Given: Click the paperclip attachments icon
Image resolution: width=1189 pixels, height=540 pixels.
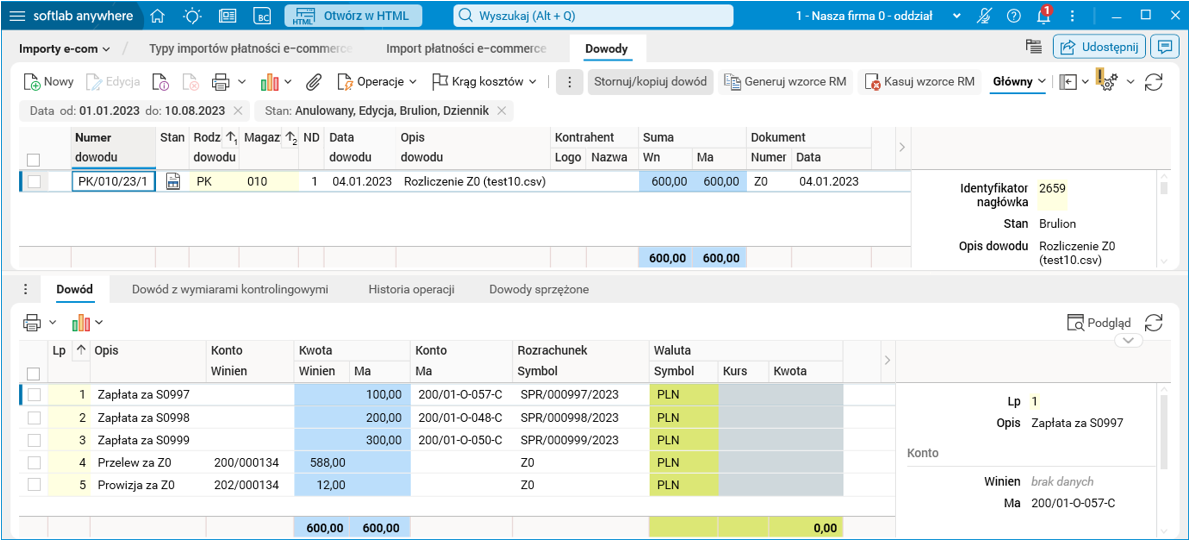Looking at the screenshot, I should tap(315, 81).
